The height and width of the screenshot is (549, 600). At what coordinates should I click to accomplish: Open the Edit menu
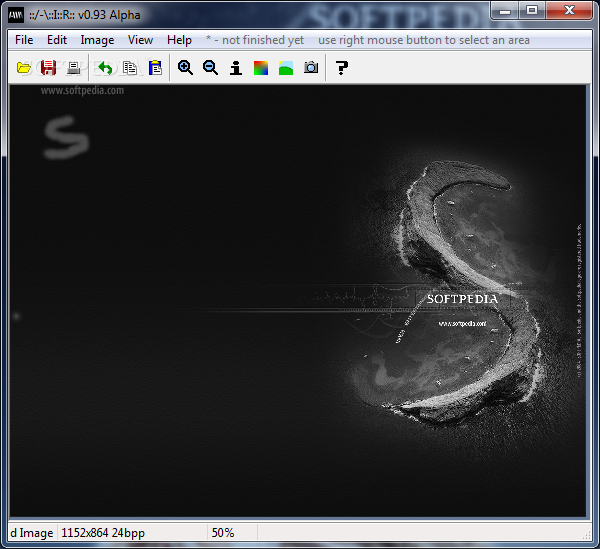[x=57, y=40]
